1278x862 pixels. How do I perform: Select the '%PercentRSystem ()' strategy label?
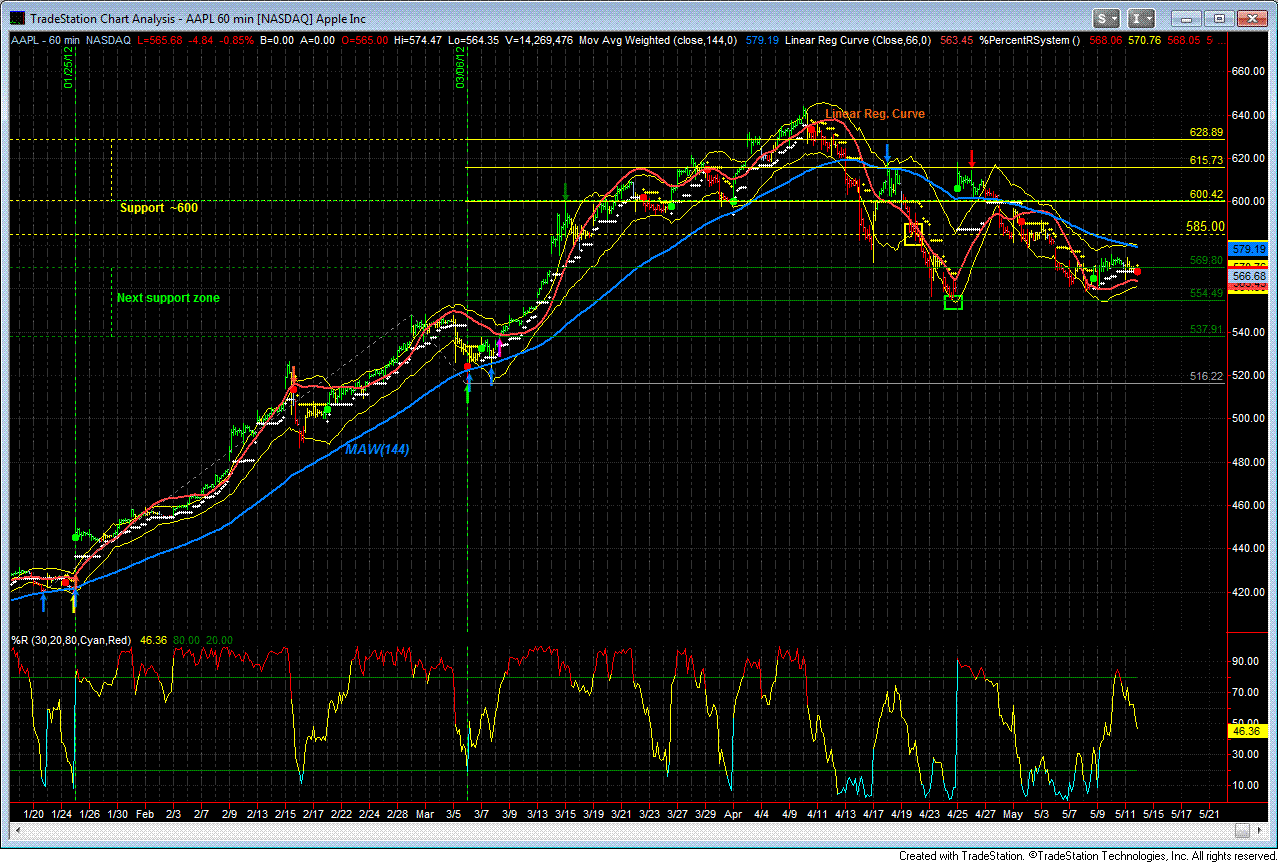1031,41
